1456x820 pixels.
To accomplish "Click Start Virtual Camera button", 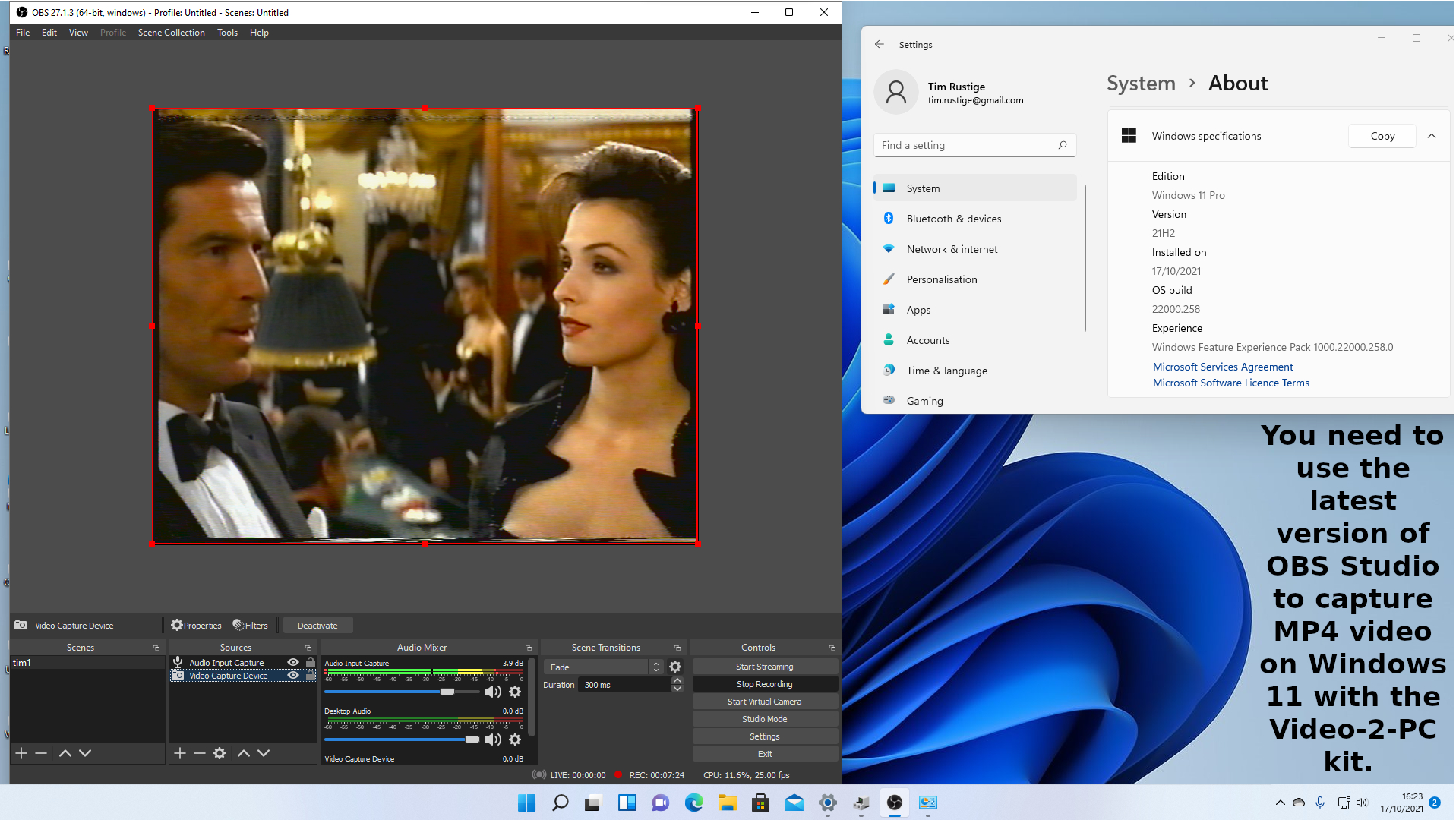I will coord(764,702).
